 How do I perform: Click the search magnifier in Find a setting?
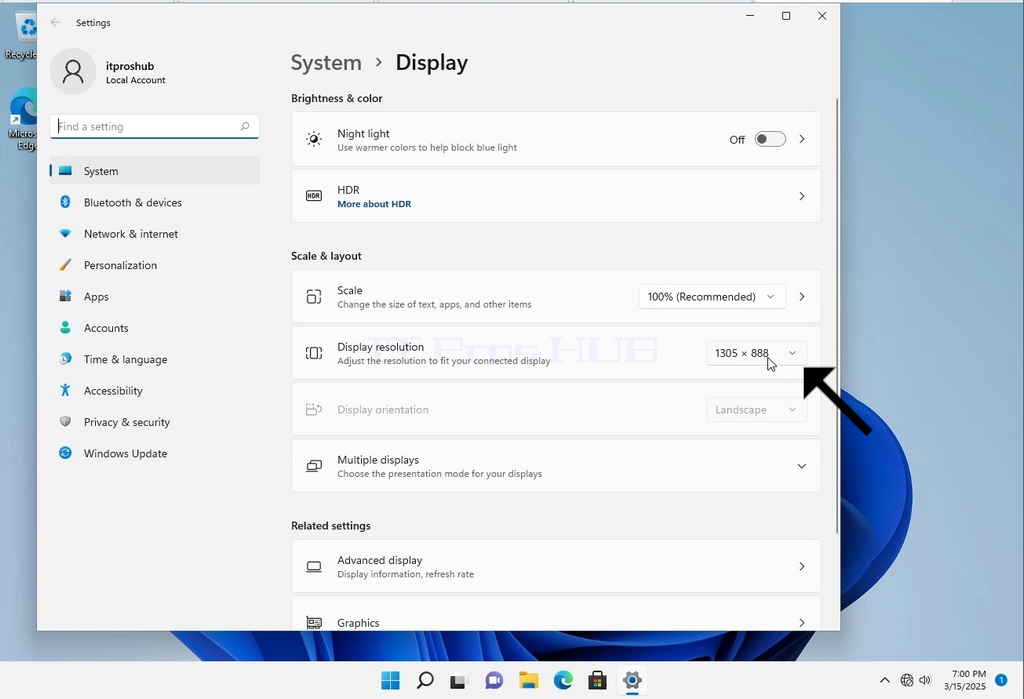(245, 126)
